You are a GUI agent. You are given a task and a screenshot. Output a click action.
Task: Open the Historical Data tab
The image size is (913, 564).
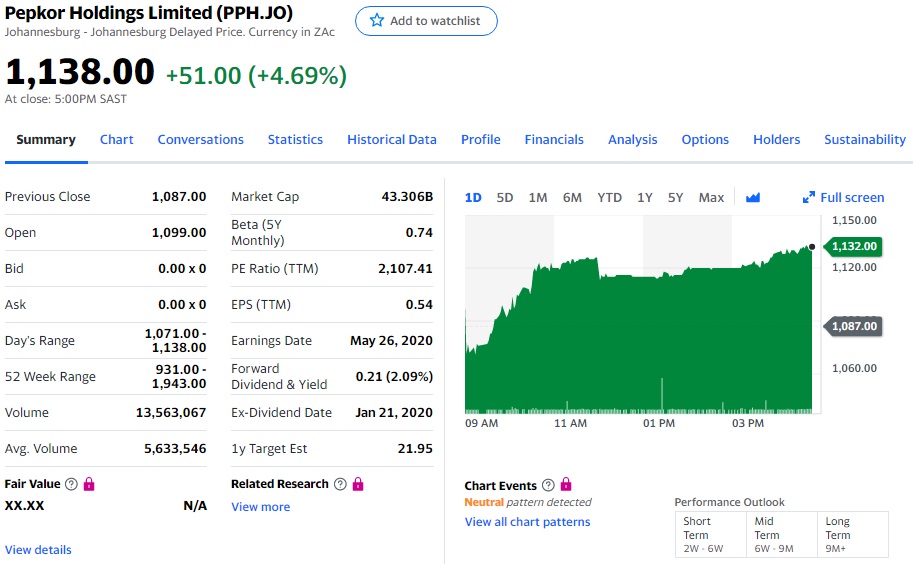(392, 140)
